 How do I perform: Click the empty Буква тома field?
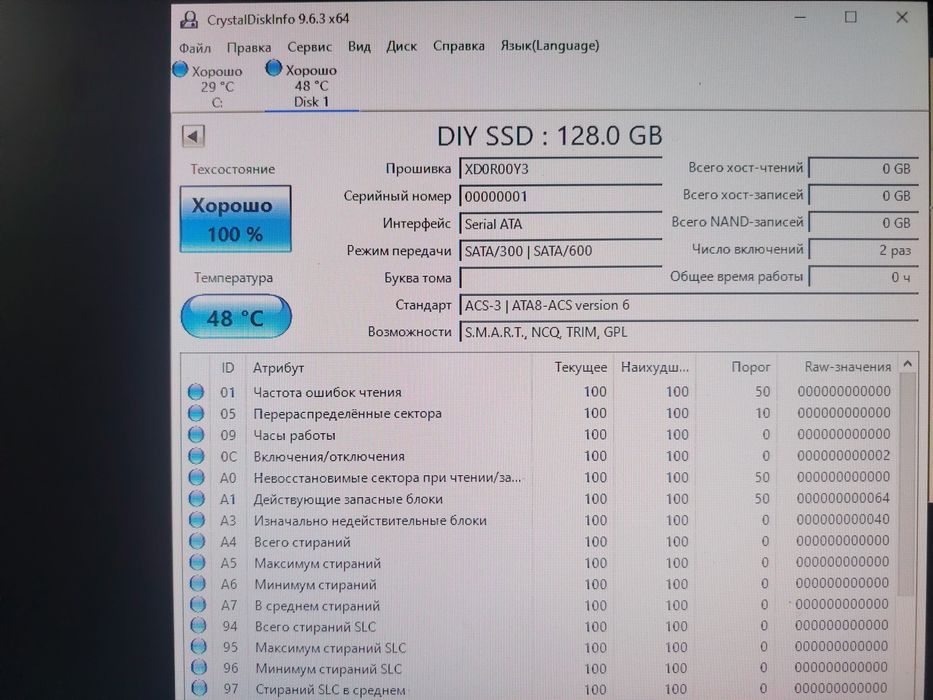coord(561,278)
